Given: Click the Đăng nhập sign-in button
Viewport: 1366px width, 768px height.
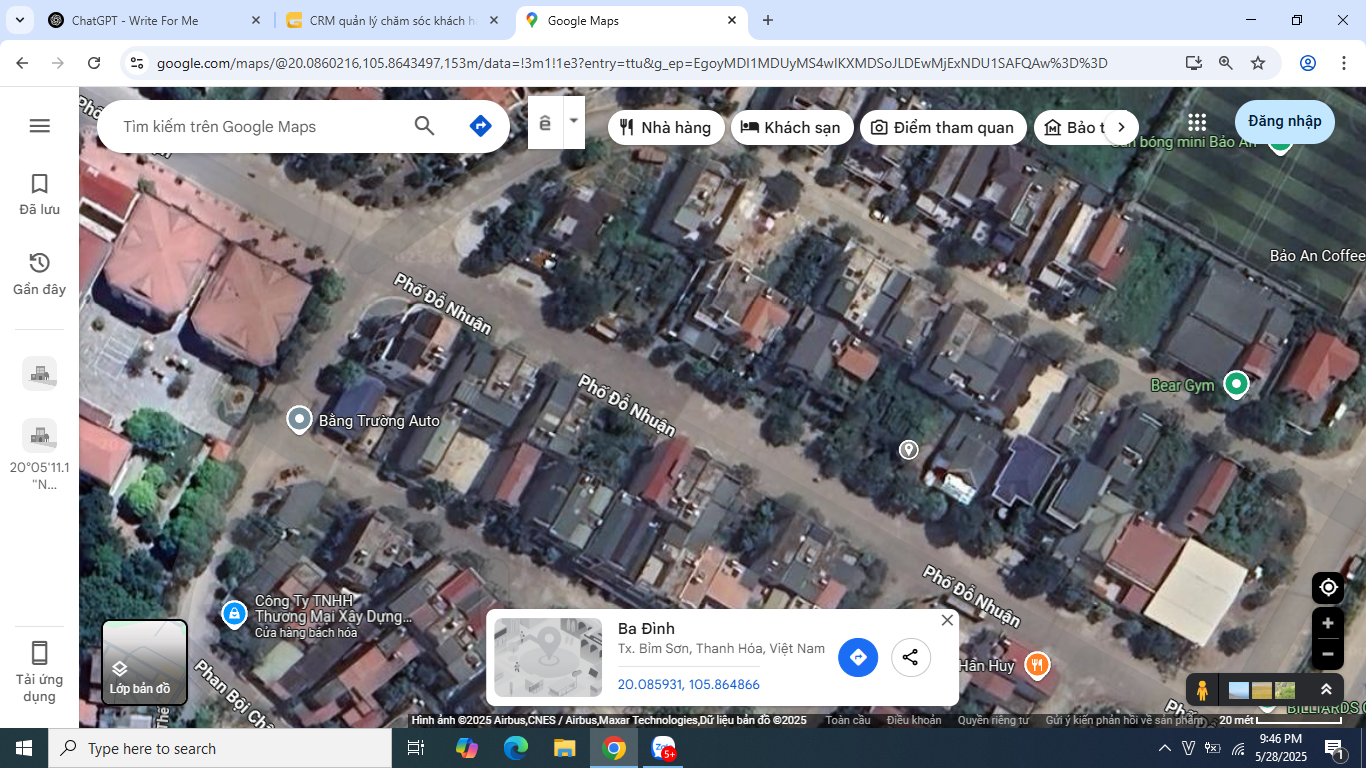Looking at the screenshot, I should pyautogui.click(x=1285, y=121).
